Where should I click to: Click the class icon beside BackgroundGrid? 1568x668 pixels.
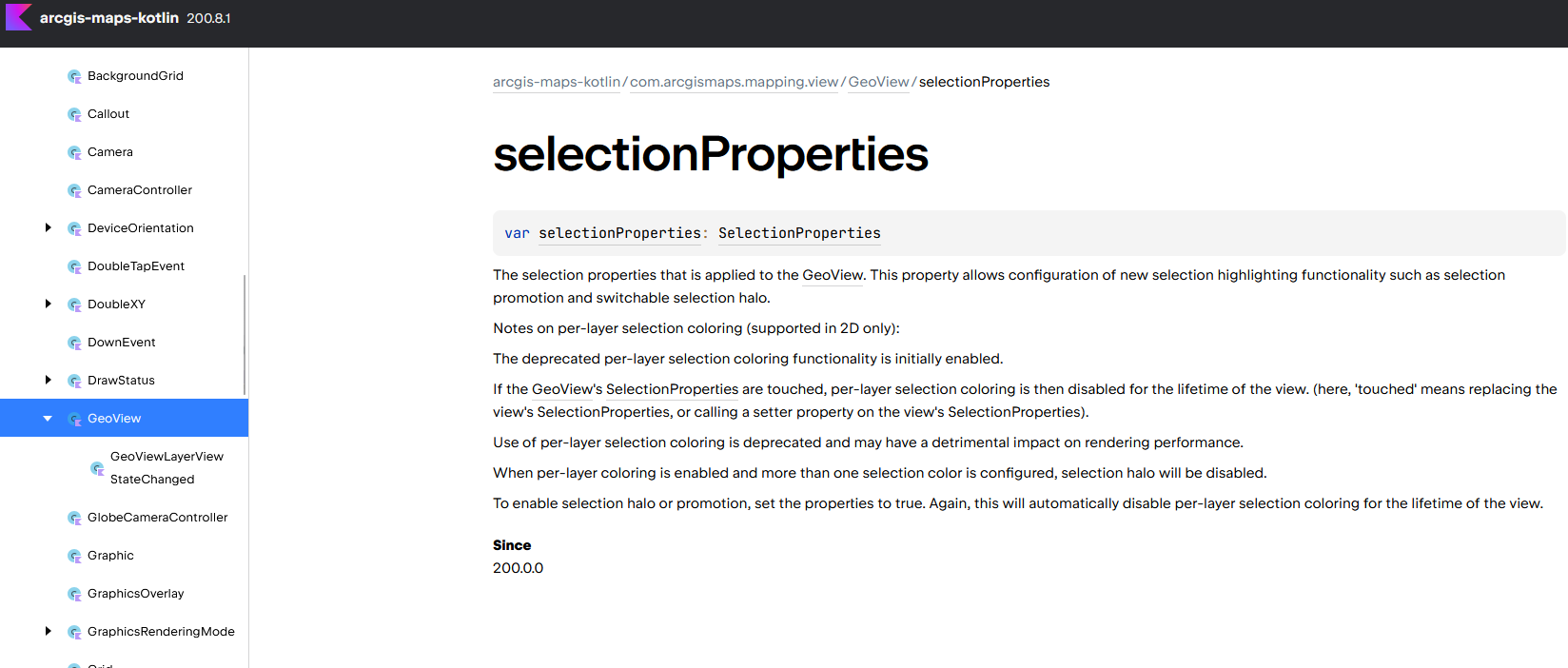click(x=74, y=76)
